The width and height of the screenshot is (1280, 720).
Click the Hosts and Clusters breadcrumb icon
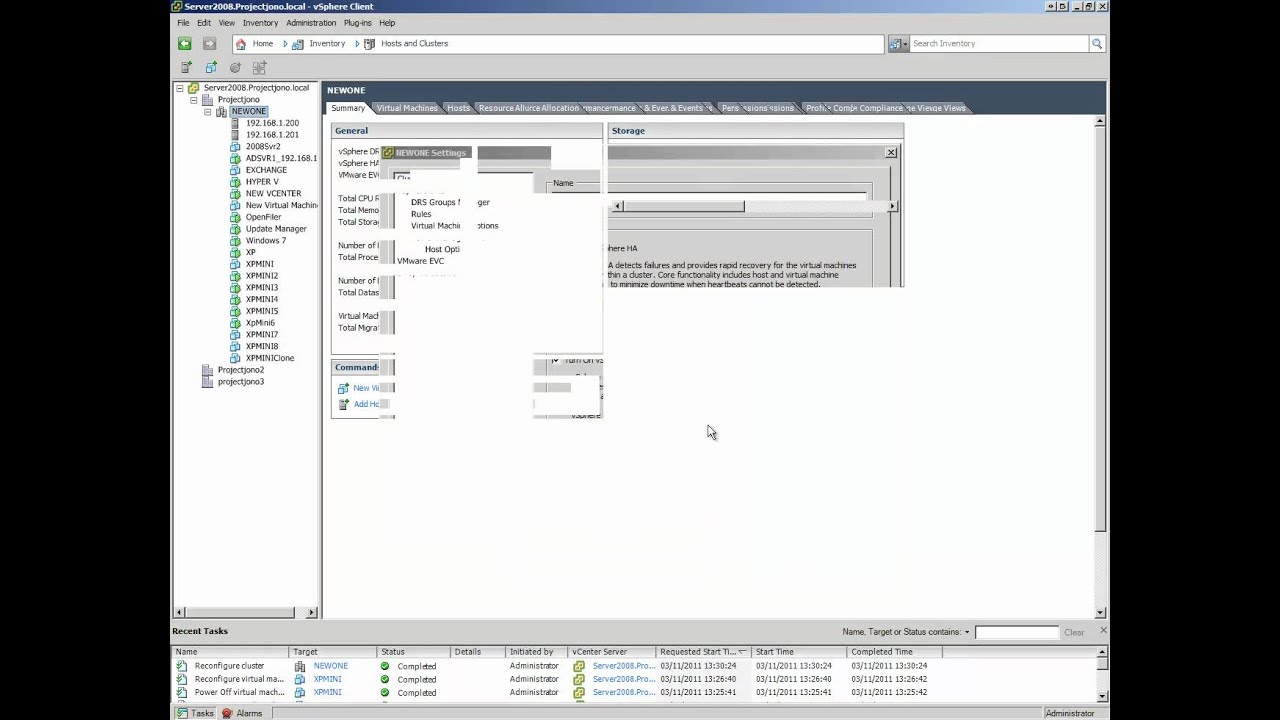point(369,44)
